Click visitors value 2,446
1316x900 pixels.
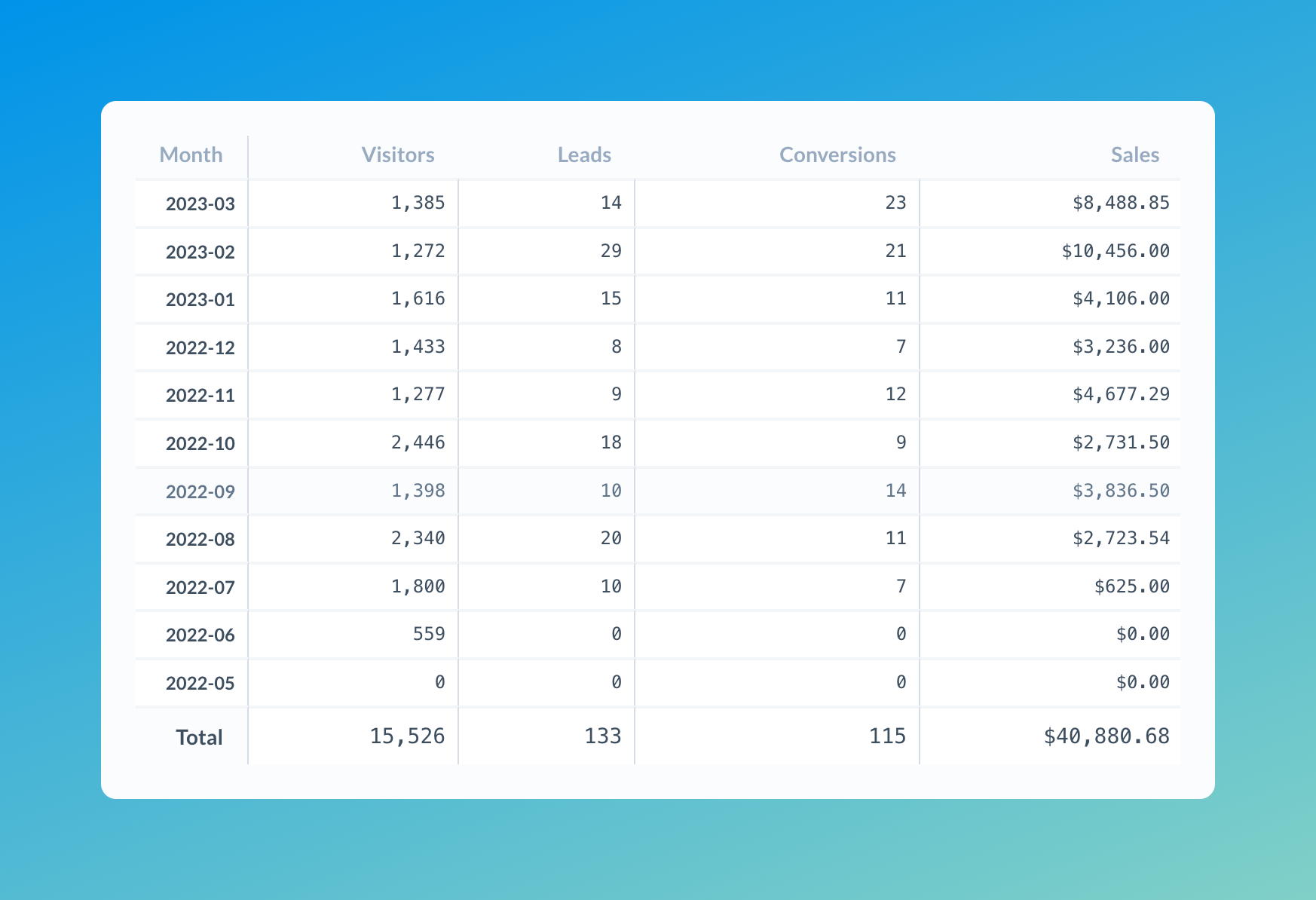pos(418,442)
